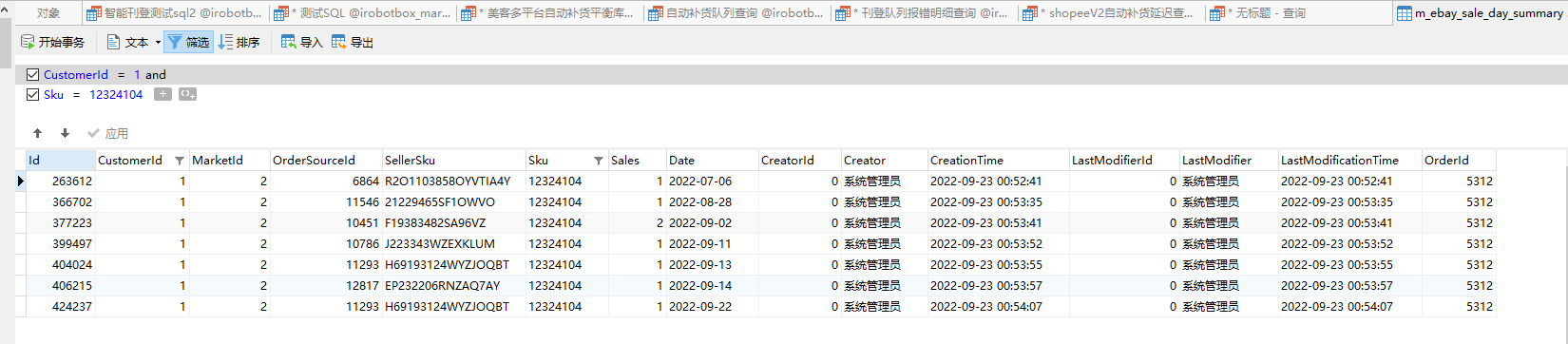The height and width of the screenshot is (344, 1568).
Task: Click the Id column header
Action: point(60,160)
